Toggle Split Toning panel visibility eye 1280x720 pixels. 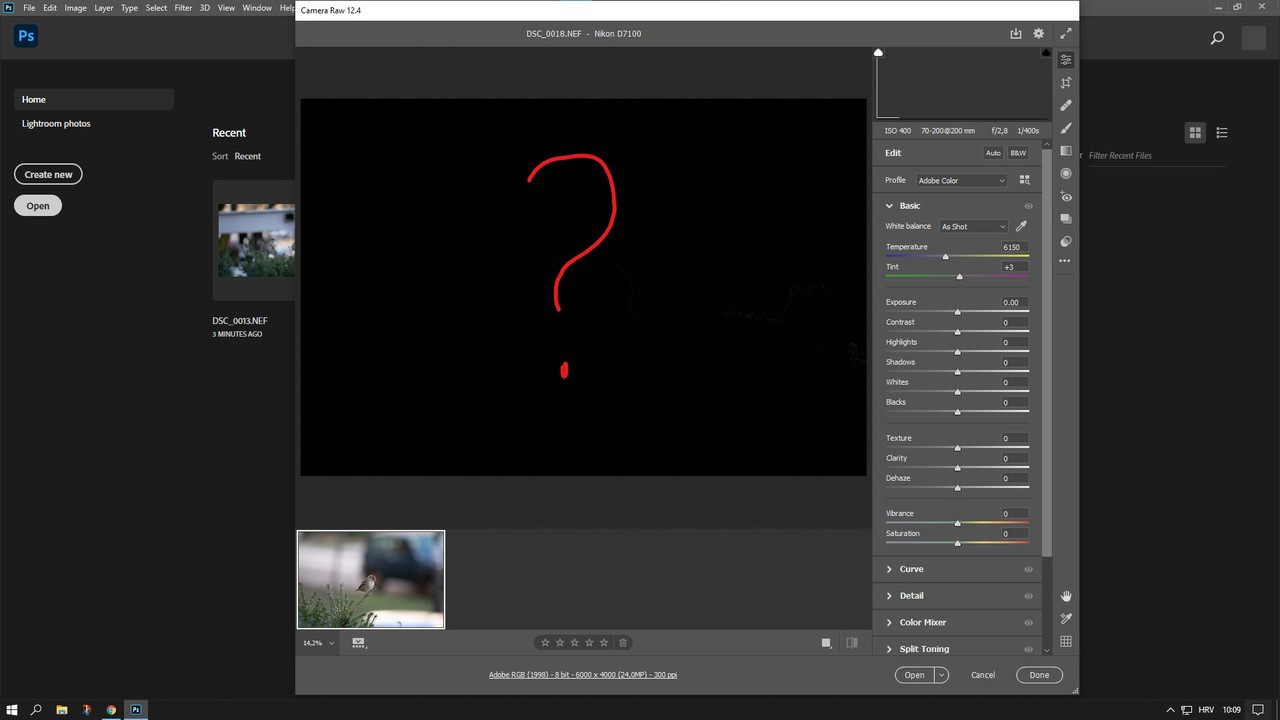(1028, 649)
